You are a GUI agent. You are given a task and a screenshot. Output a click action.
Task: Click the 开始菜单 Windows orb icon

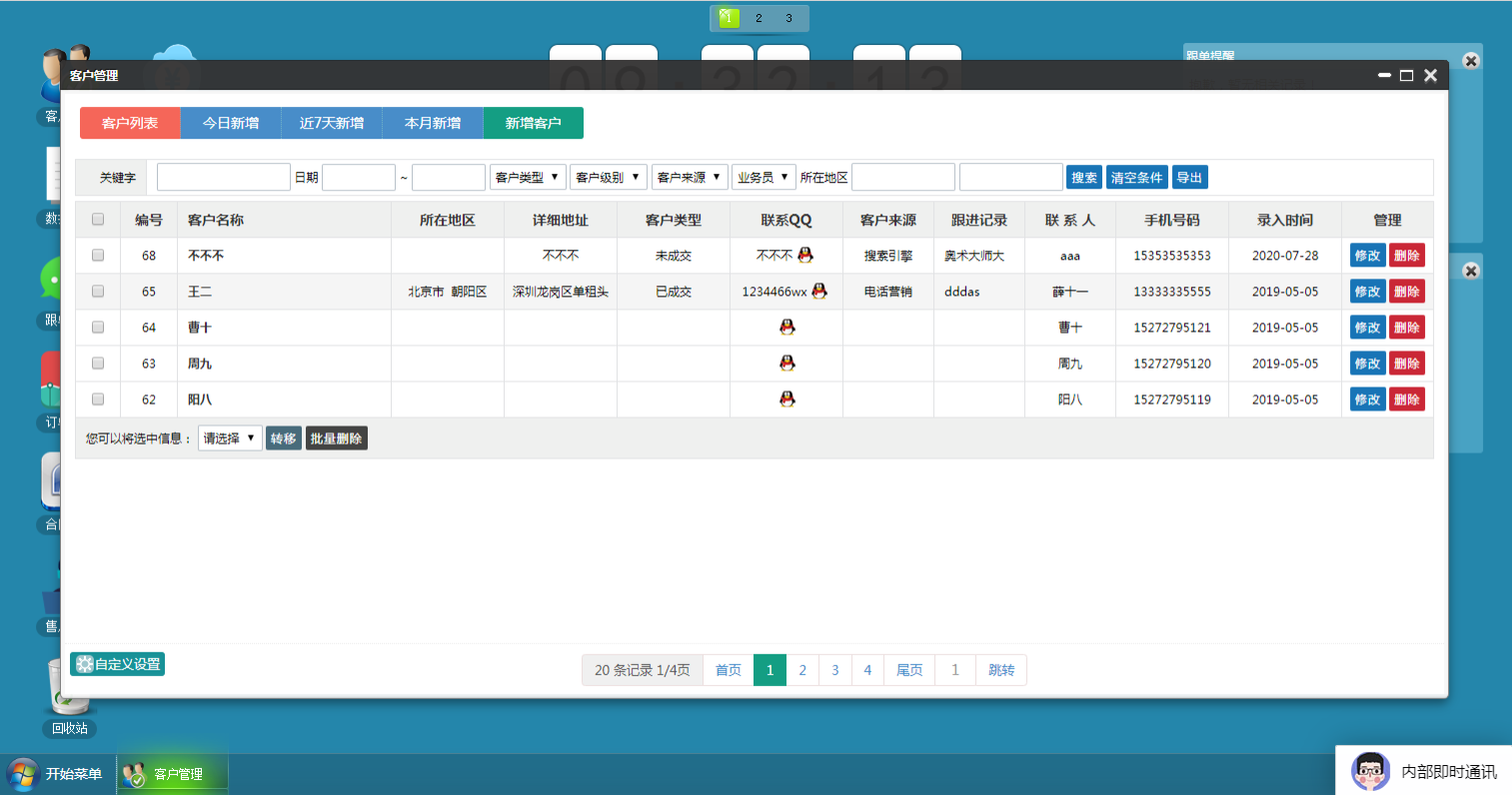coord(22,774)
